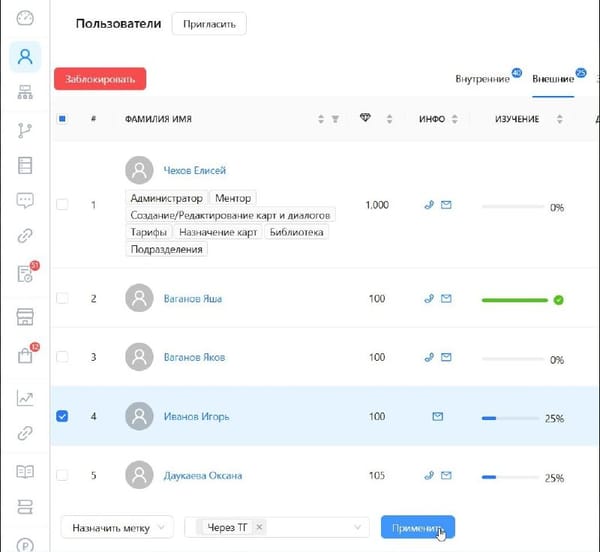Click the circled P icon at sidebar bottom
Screen dimensions: 600x552
(25, 545)
